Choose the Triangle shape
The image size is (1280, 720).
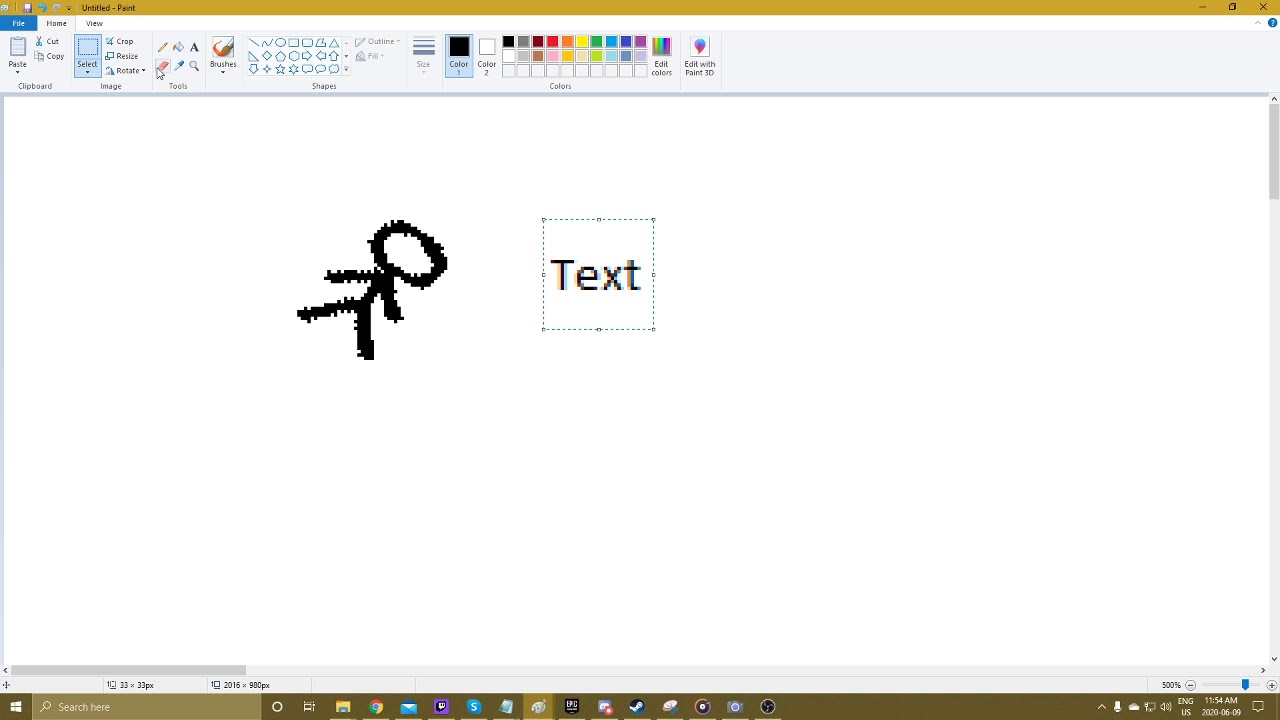click(x=334, y=43)
